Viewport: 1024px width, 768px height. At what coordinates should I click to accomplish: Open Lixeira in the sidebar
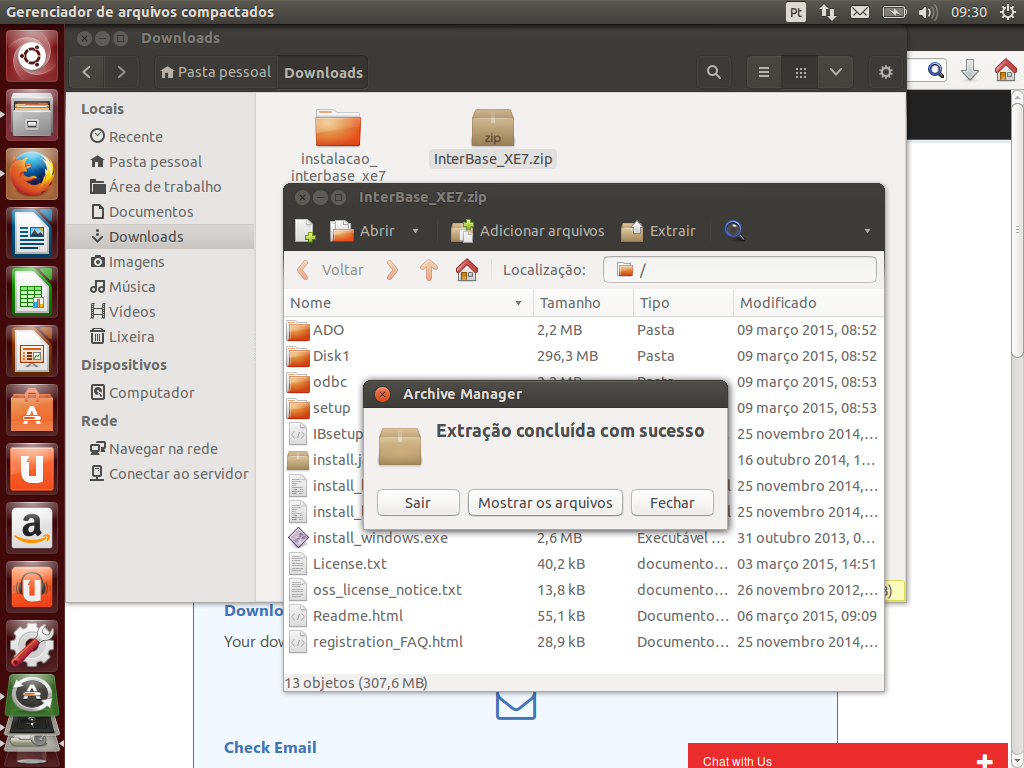click(x=131, y=337)
